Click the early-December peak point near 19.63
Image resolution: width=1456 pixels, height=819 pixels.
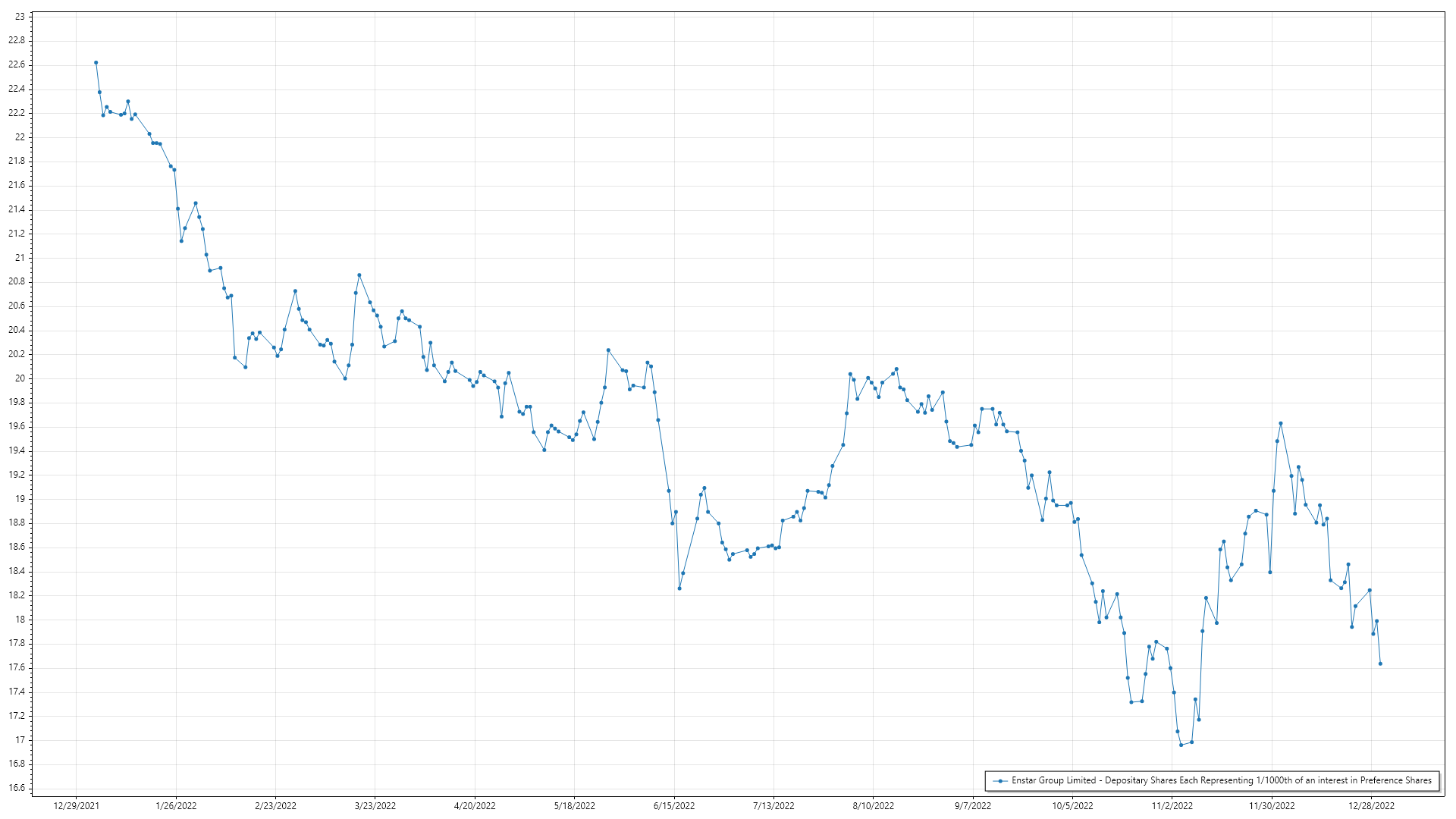[1281, 424]
